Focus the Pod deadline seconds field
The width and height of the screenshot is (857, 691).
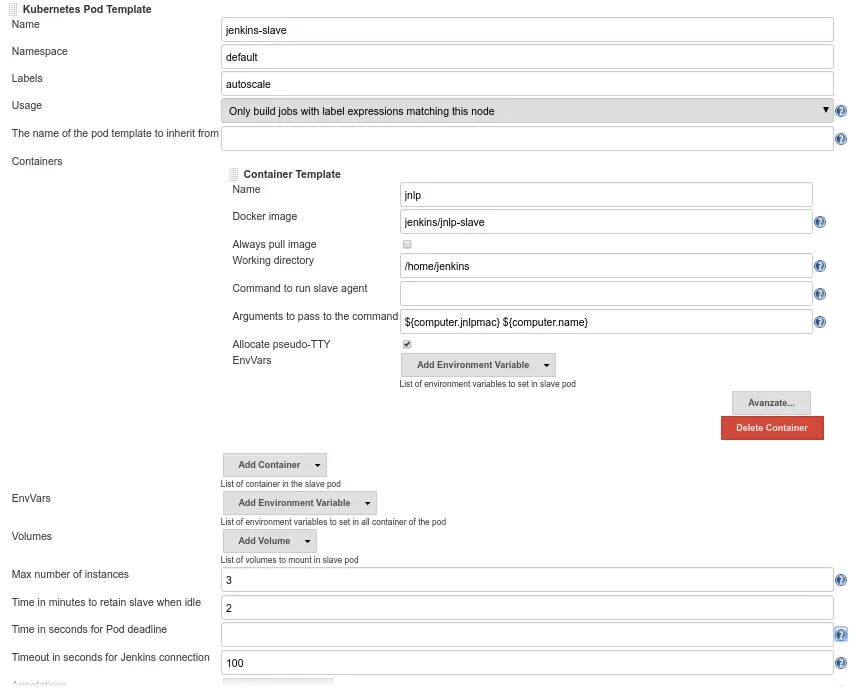(x=527, y=635)
